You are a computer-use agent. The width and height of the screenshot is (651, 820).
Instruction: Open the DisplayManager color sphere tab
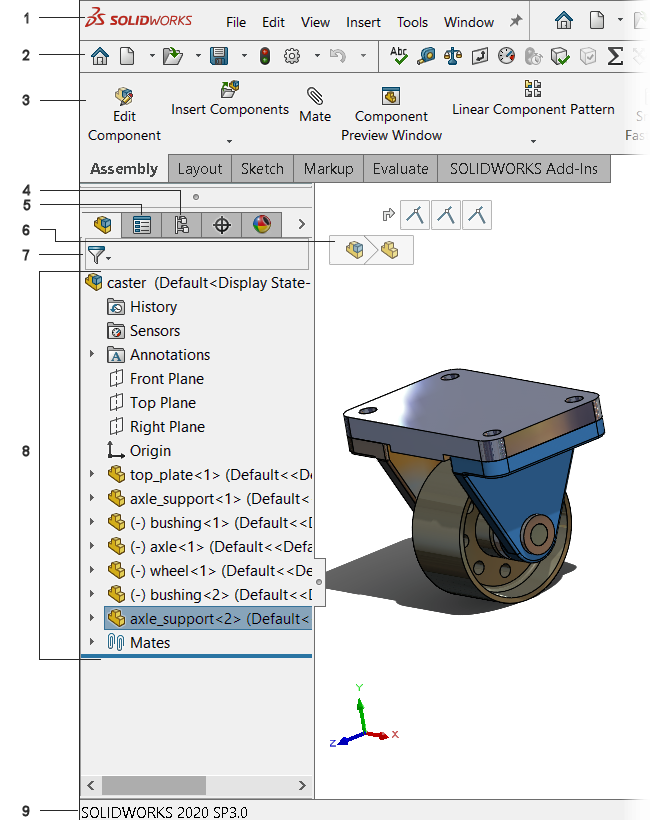[261, 225]
